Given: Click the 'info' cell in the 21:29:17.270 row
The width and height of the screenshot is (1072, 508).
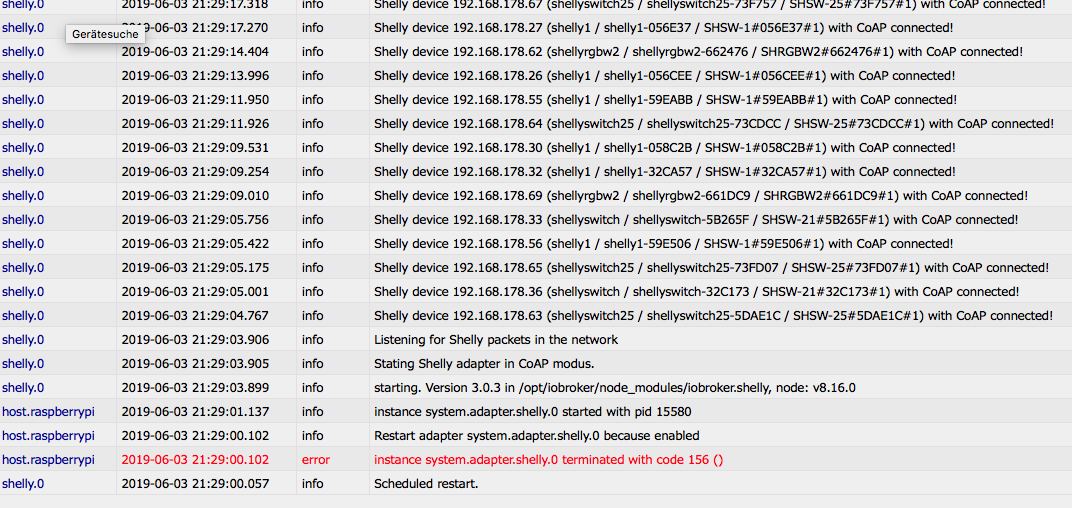Looking at the screenshot, I should [x=312, y=27].
